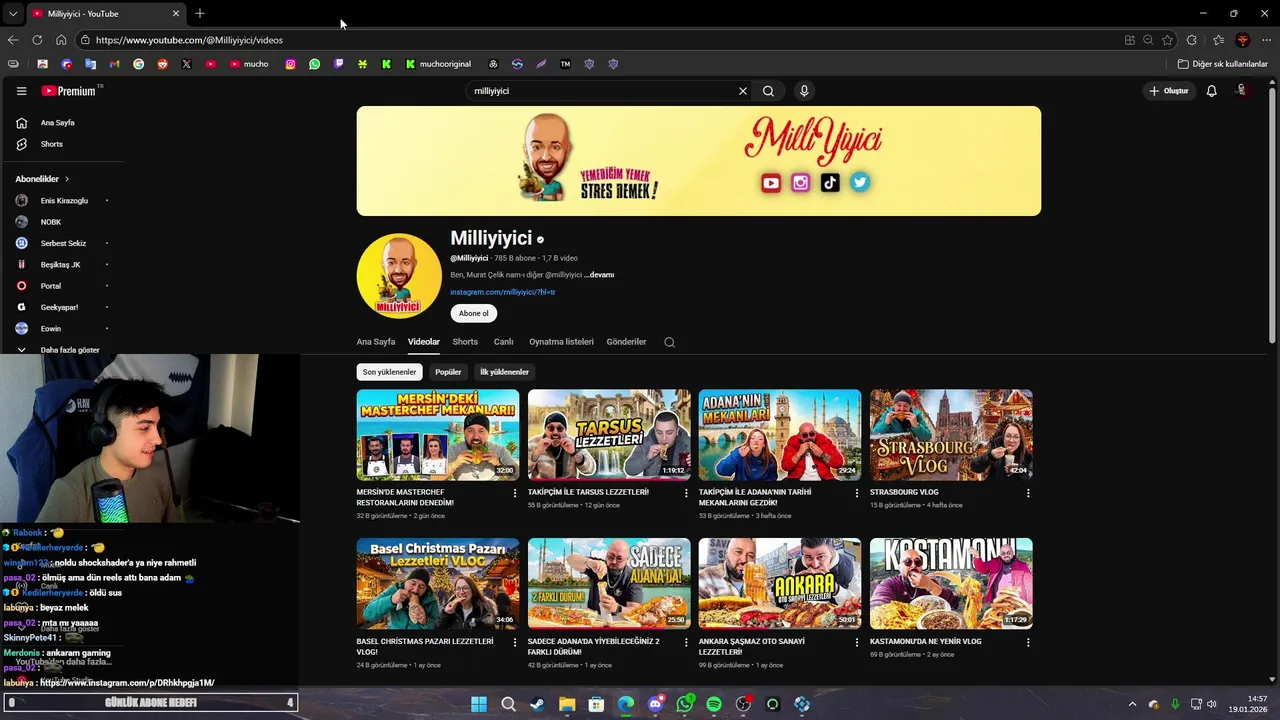Switch to channel Shorts tab

click(465, 342)
